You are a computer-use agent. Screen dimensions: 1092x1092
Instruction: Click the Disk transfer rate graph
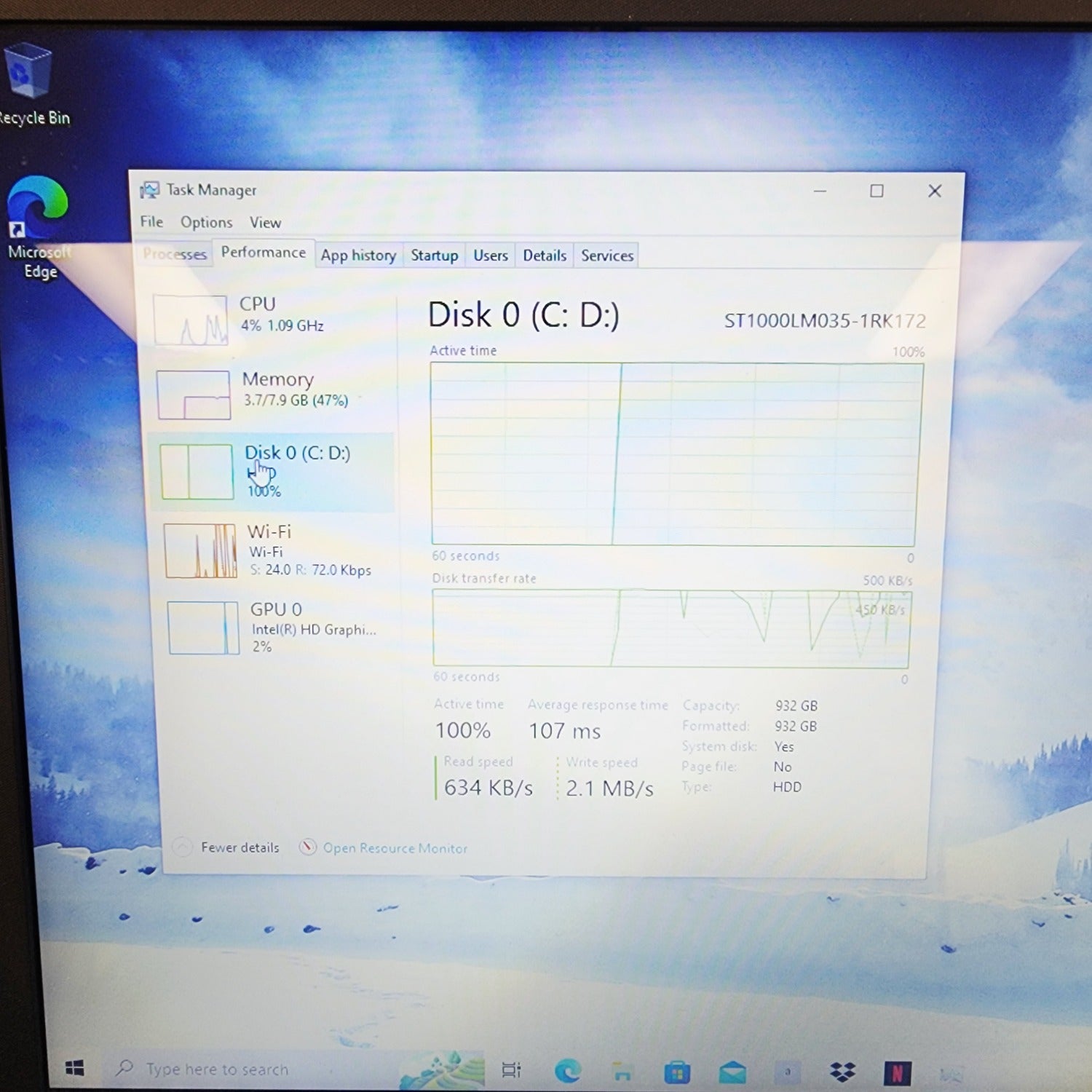(671, 628)
